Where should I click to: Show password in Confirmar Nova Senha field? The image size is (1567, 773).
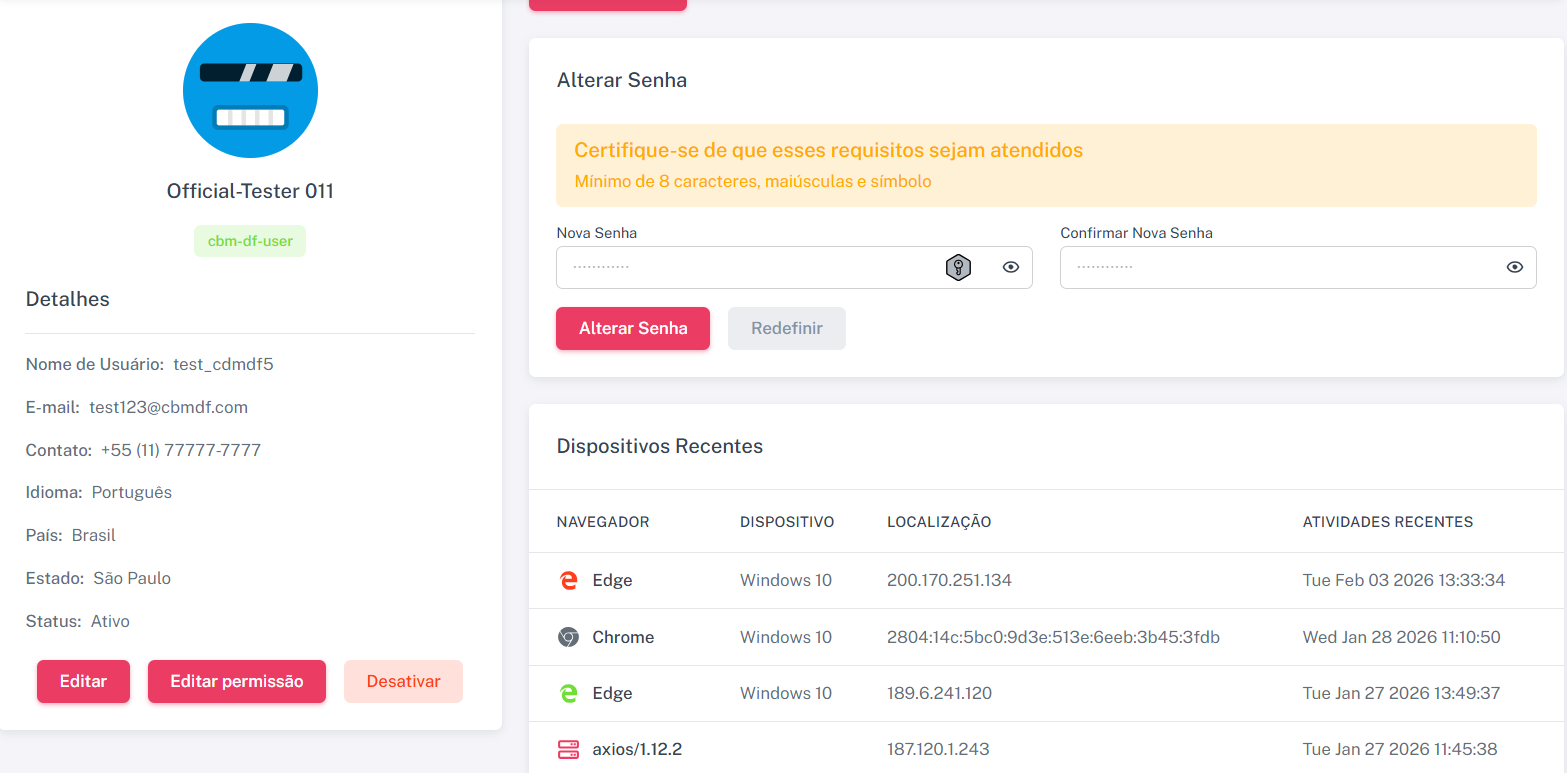(1515, 267)
